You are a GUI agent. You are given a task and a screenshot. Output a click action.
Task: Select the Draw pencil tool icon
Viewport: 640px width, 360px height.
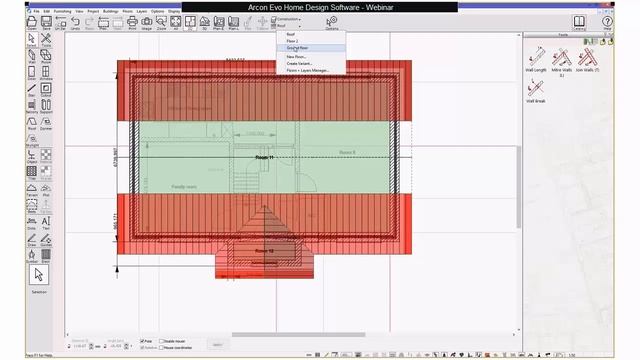[32, 240]
